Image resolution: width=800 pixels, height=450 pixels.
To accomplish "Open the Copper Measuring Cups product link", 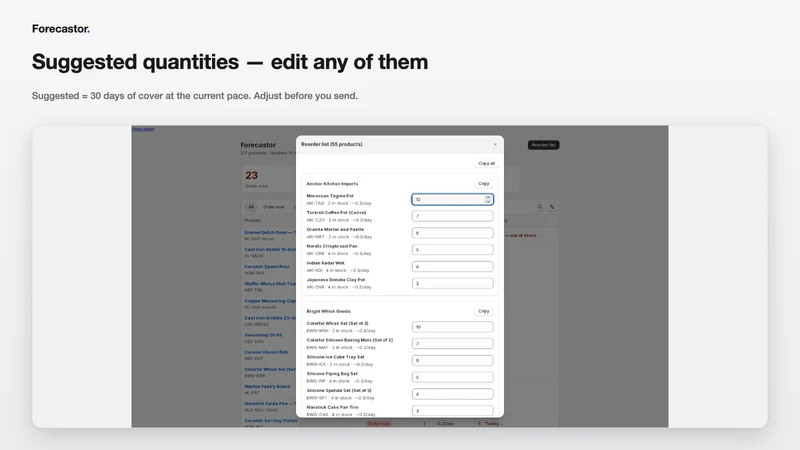I will (x=270, y=301).
